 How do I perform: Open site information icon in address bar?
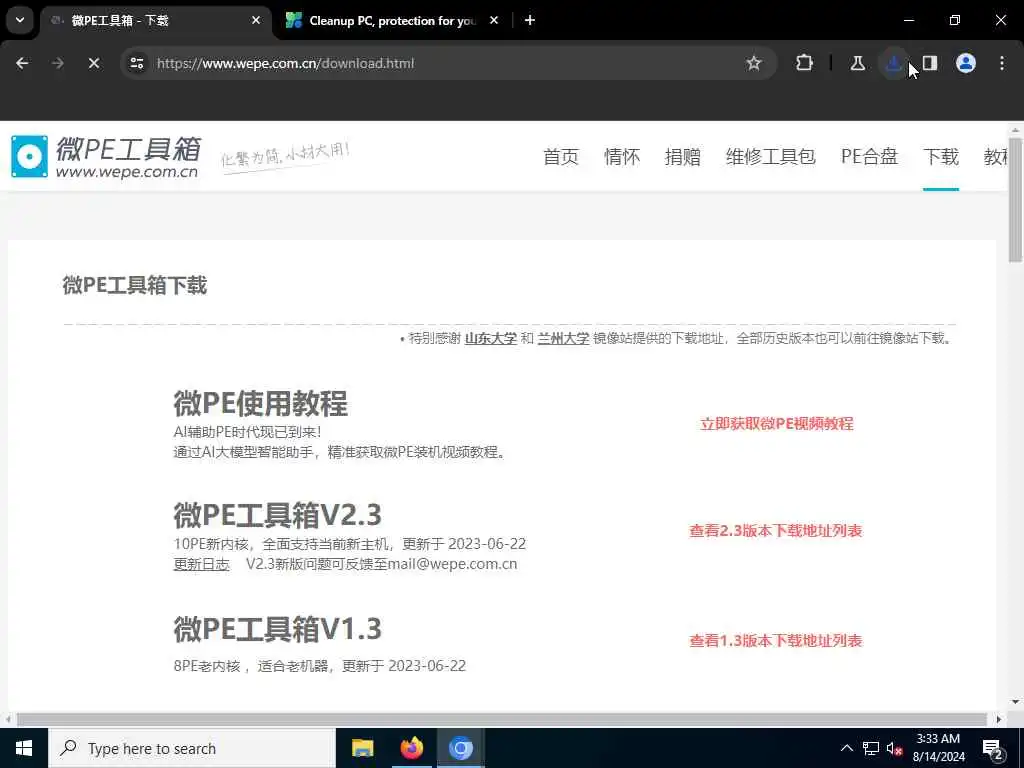coord(137,63)
